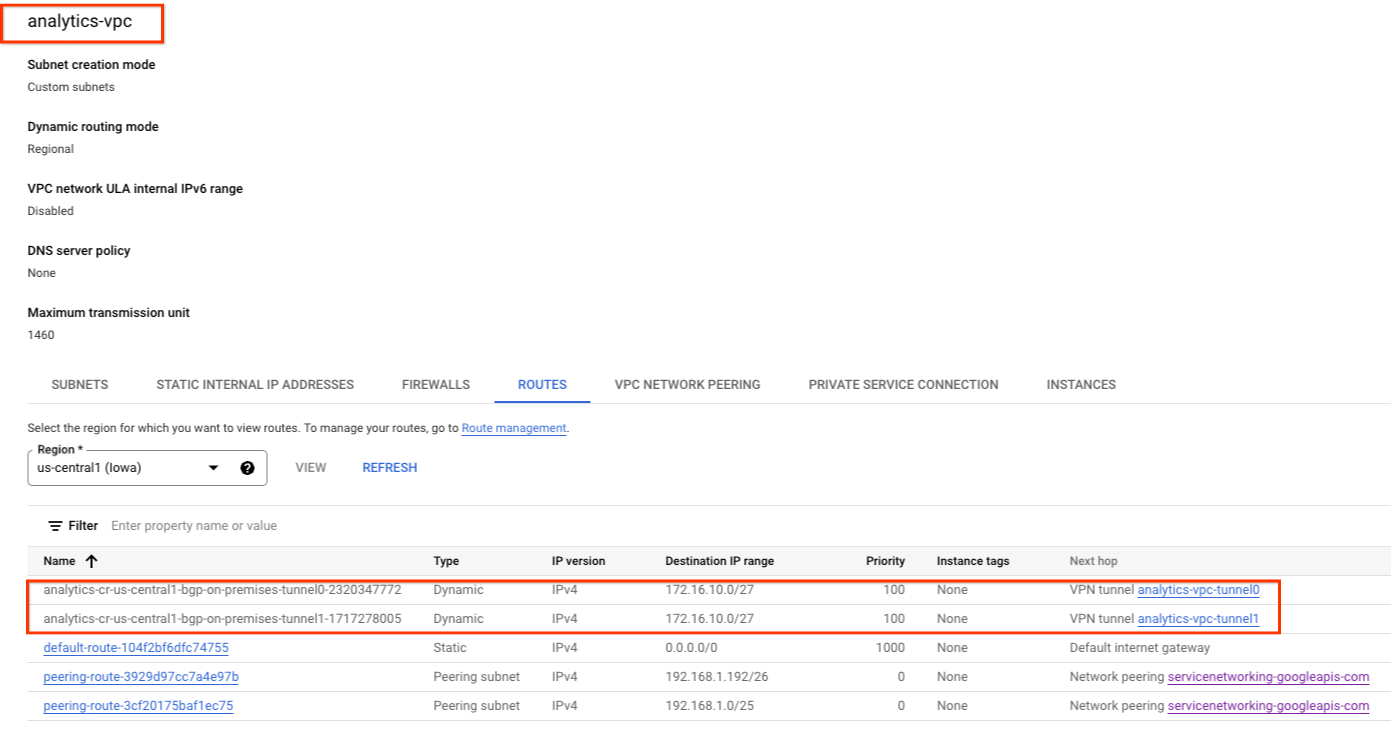Switch to the Firewalls tab
This screenshot has height=740, width=1391.
(435, 385)
